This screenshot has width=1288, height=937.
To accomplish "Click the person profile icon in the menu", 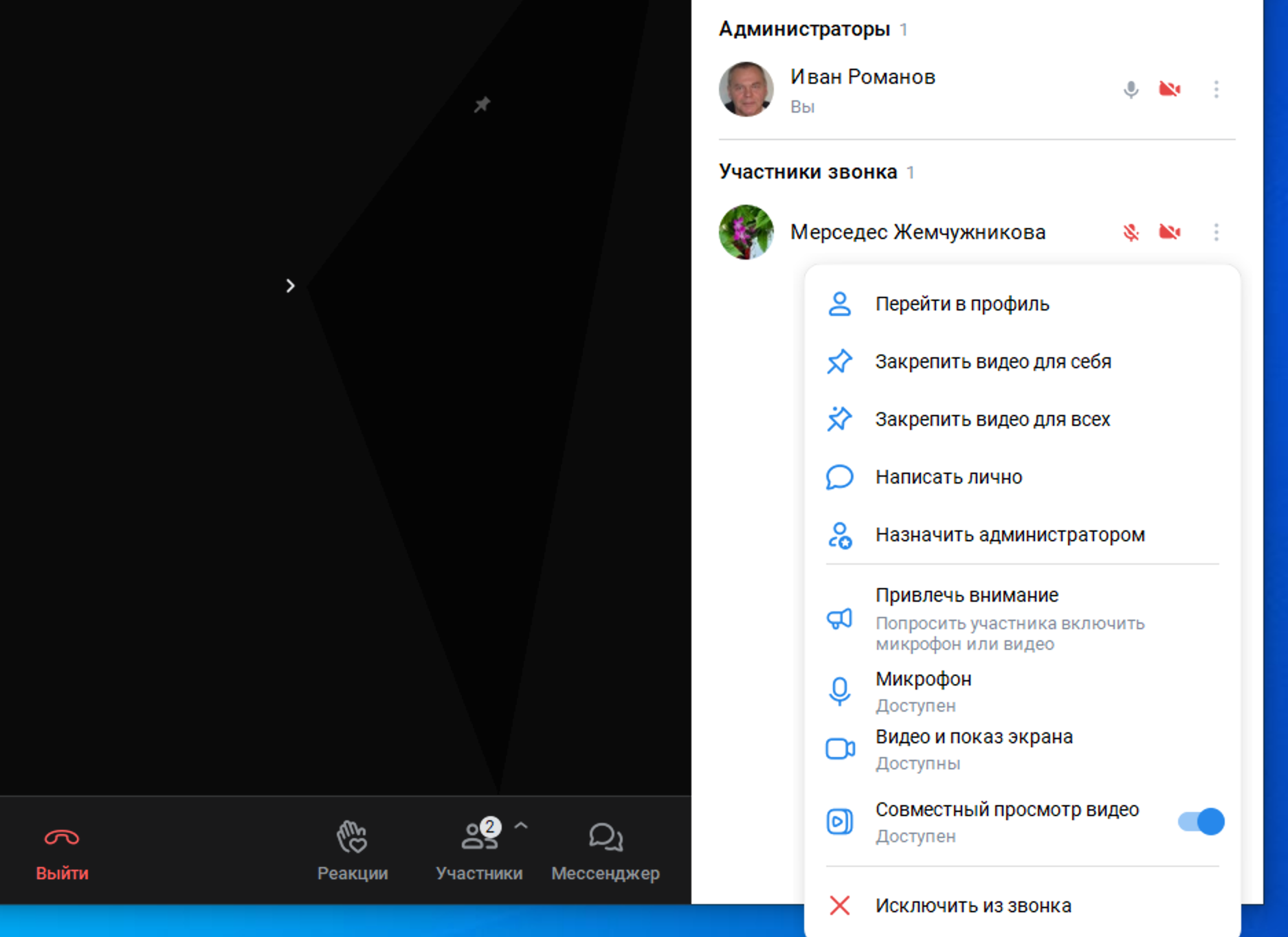I will point(839,304).
